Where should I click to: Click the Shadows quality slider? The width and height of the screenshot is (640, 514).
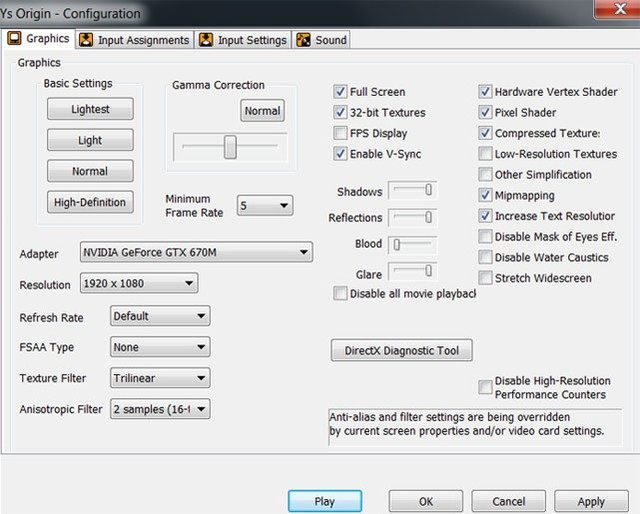[x=412, y=190]
